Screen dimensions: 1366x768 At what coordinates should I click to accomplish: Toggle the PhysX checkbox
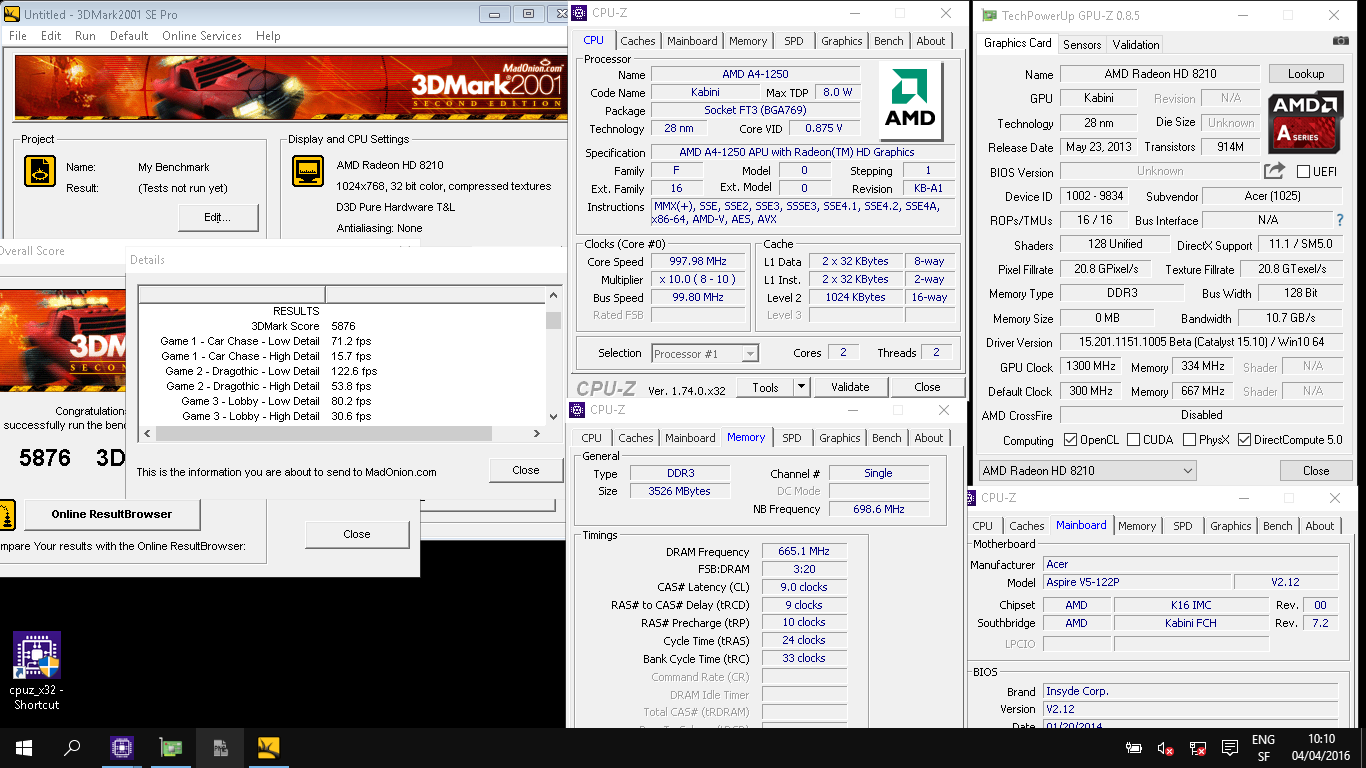tap(1189, 440)
